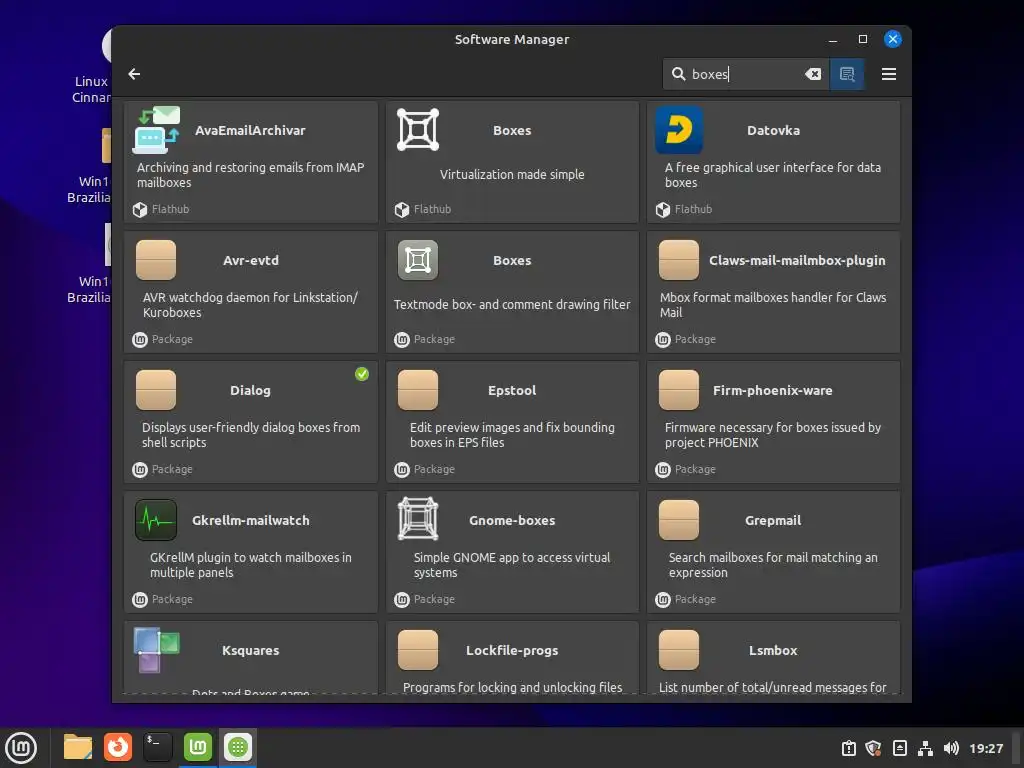Screen dimensions: 1024x768
Task: Click 'Textmode box- and comment drawing filter'
Action: click(512, 304)
